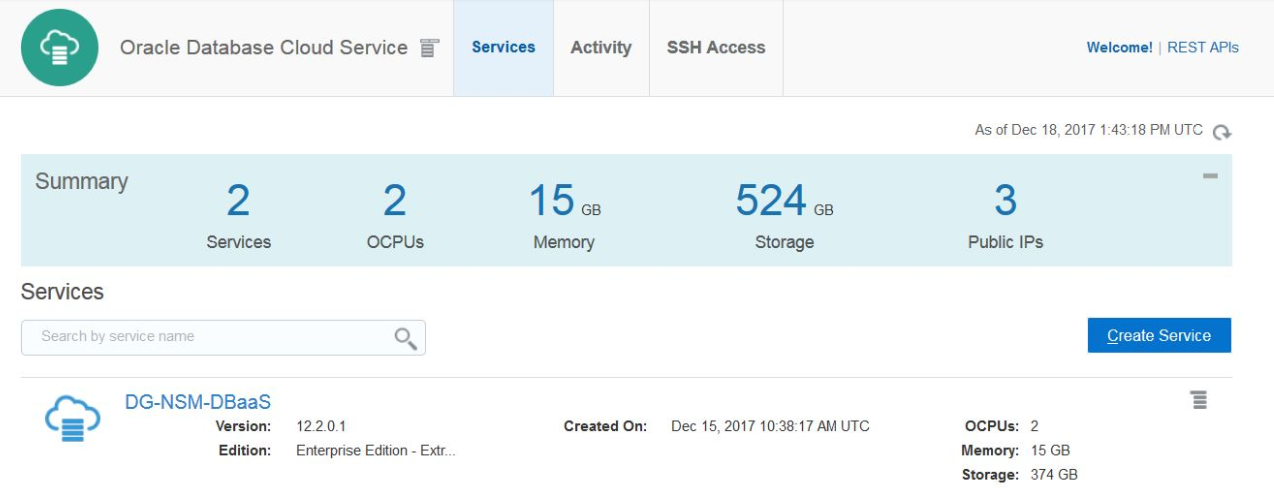Open the REST APIs link
The width and height of the screenshot is (1274, 488).
(1202, 48)
